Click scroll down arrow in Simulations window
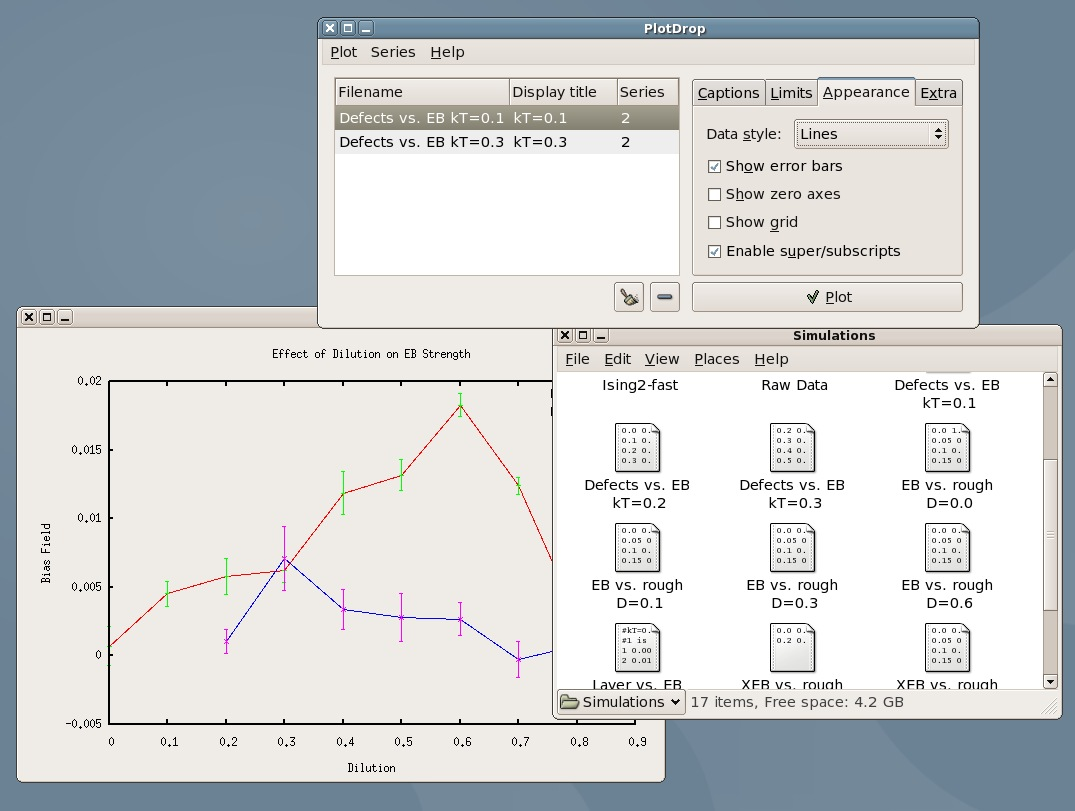 click(1050, 681)
